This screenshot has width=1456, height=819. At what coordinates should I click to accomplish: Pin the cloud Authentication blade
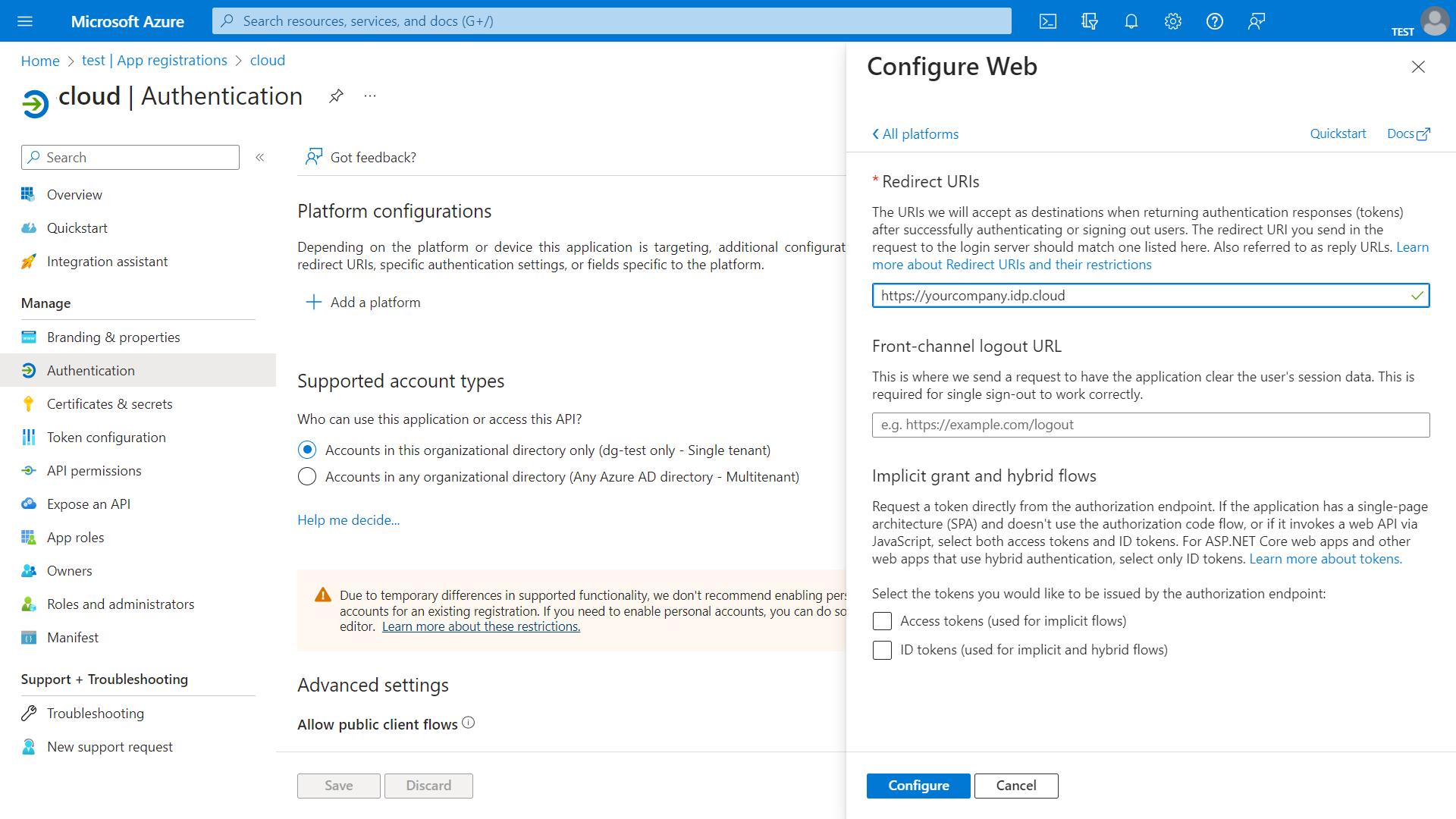[x=336, y=96]
